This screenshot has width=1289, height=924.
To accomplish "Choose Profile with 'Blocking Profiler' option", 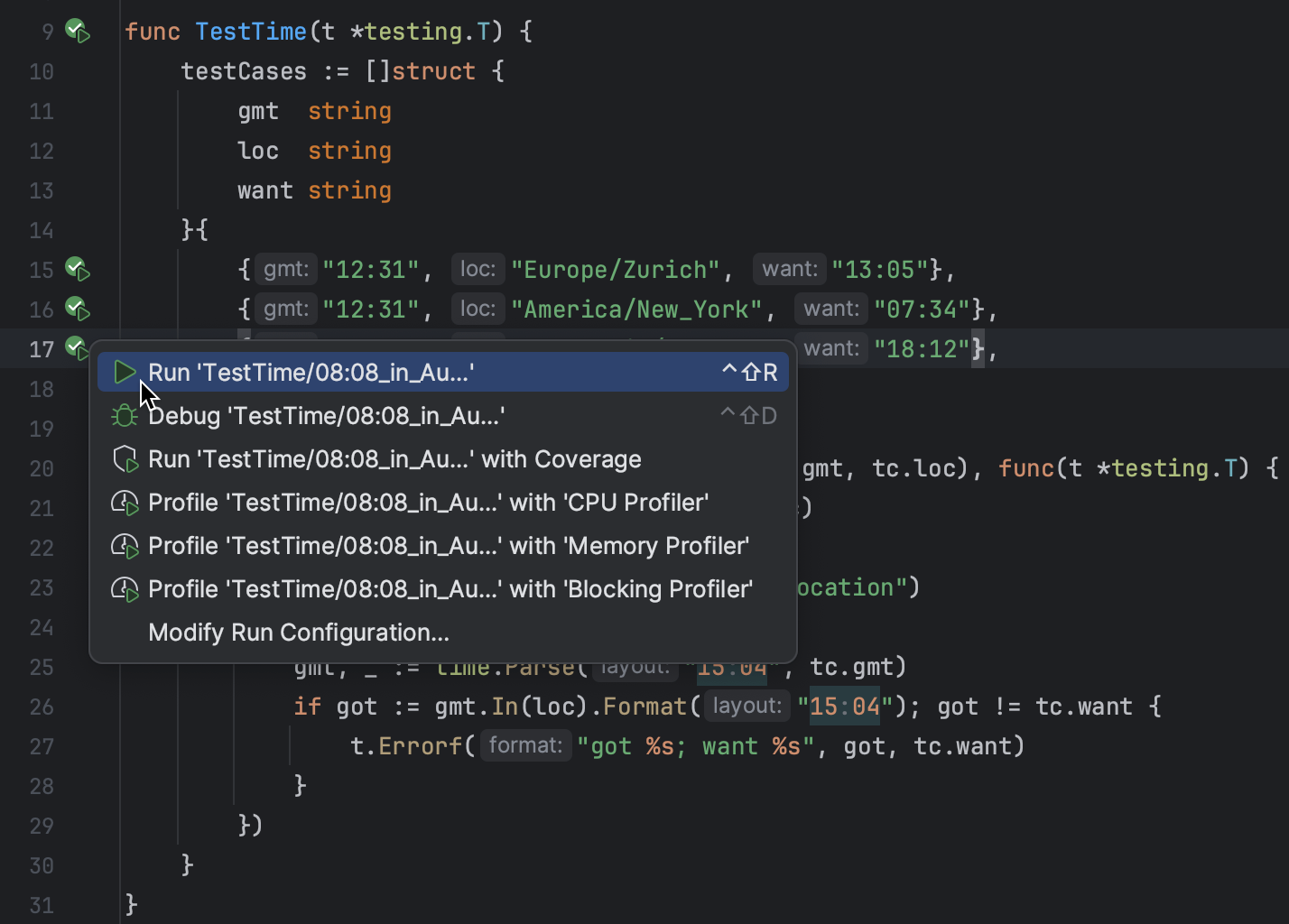I will point(450,587).
